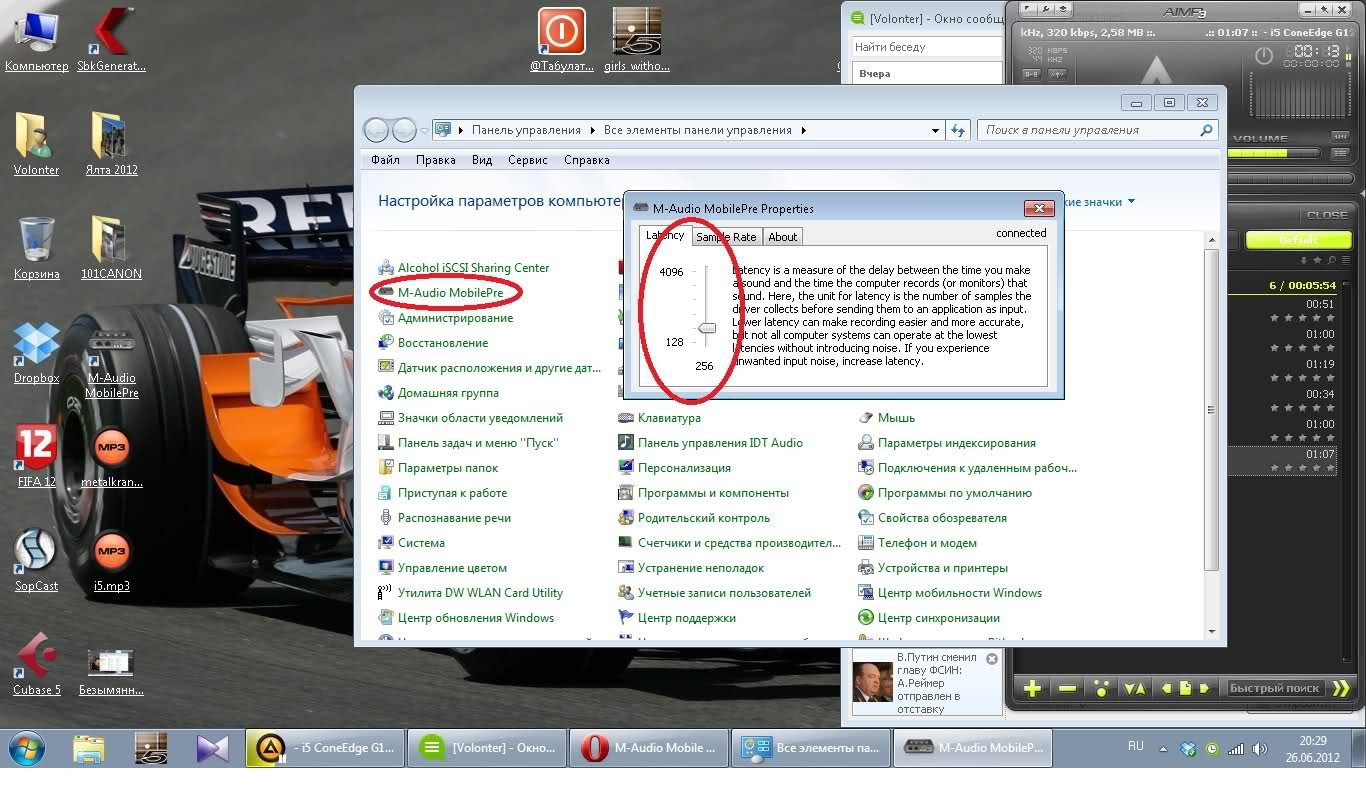The height and width of the screenshot is (800, 1366).
Task: Click the Домашняя группа icon
Action: coord(386,393)
